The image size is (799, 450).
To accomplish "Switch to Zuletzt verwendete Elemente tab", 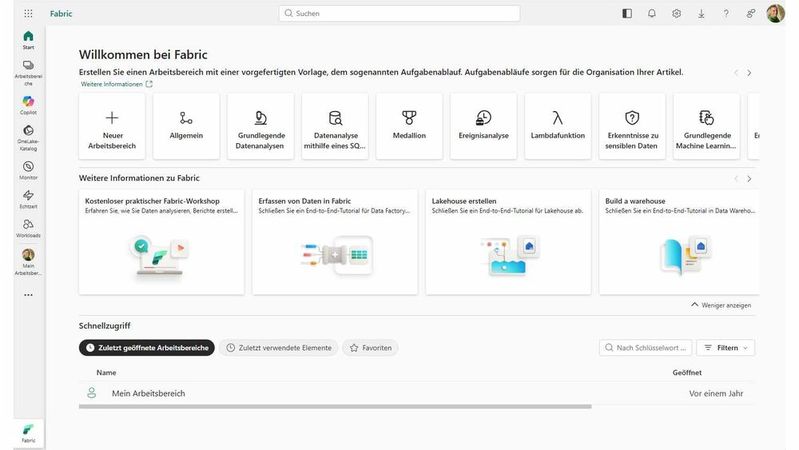I will (x=279, y=348).
